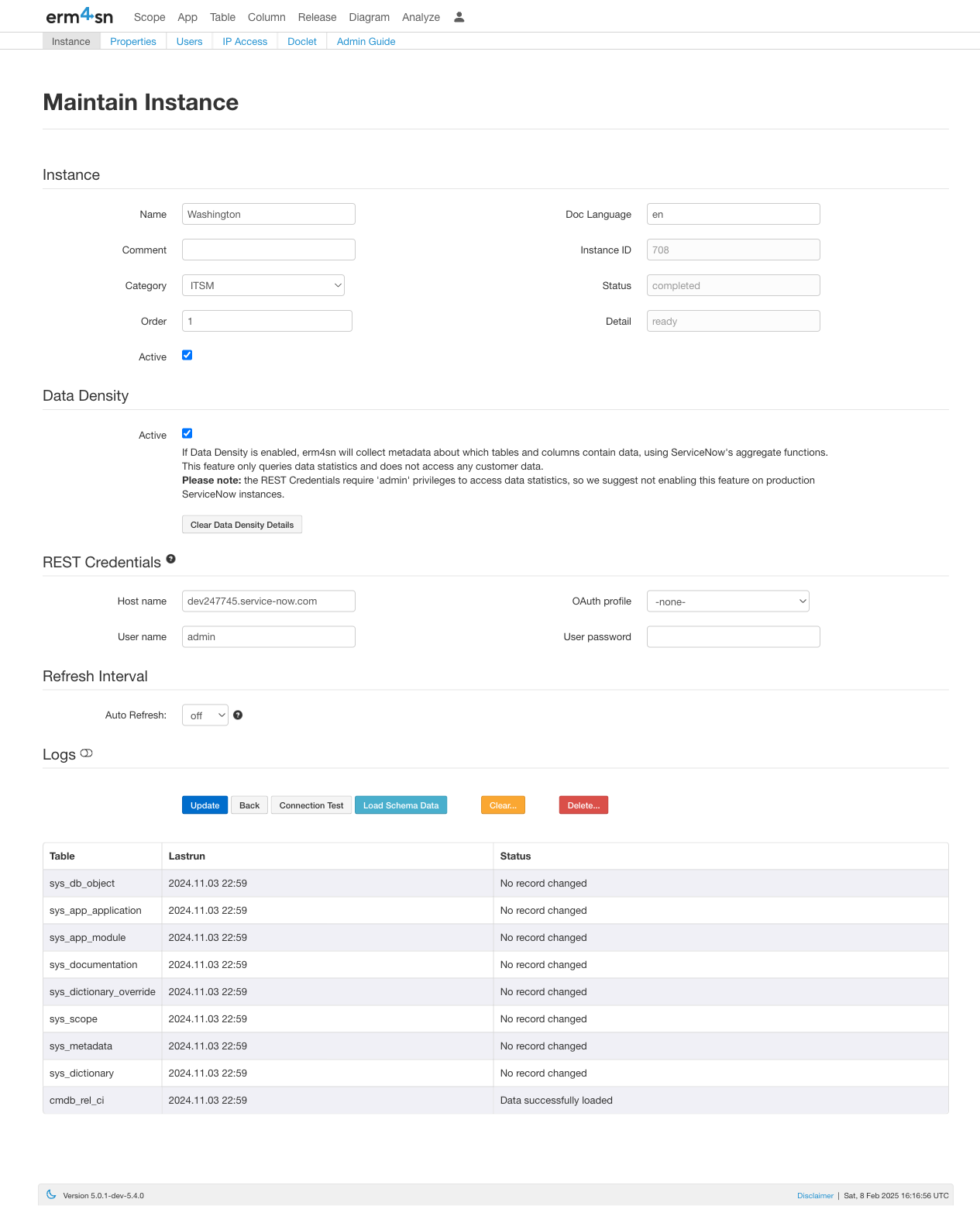Toggle the Logs switch icon

click(86, 753)
